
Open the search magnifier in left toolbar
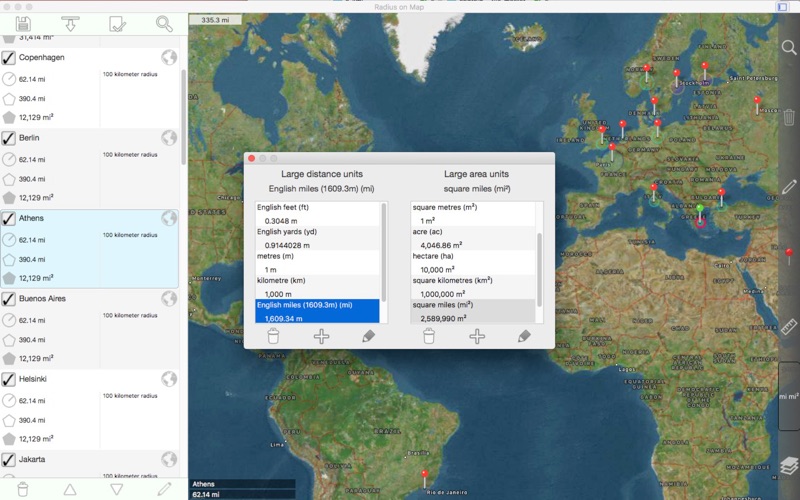[x=164, y=23]
